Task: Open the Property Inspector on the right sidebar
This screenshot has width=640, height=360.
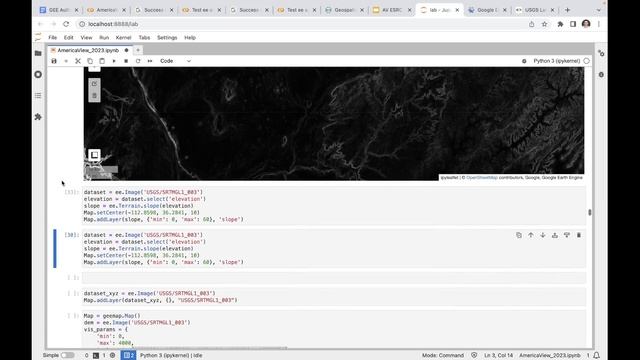Action: (601, 53)
